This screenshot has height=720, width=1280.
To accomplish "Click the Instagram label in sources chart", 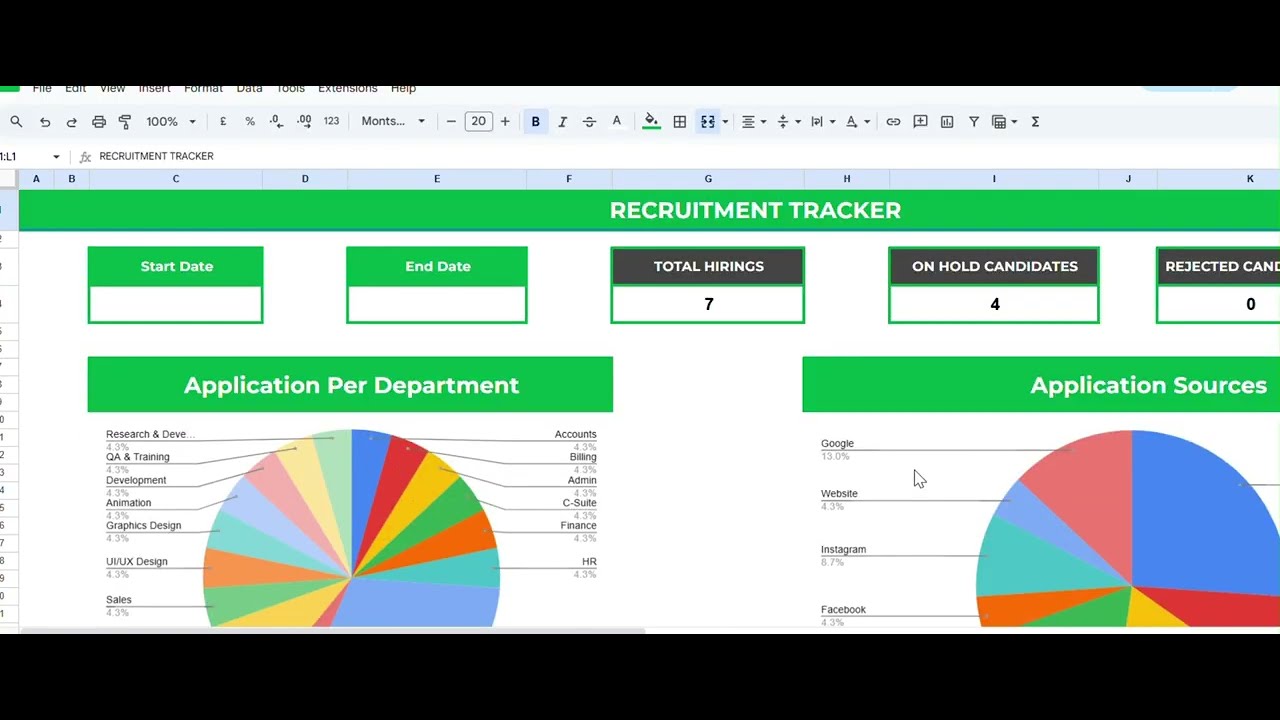I will click(x=843, y=549).
